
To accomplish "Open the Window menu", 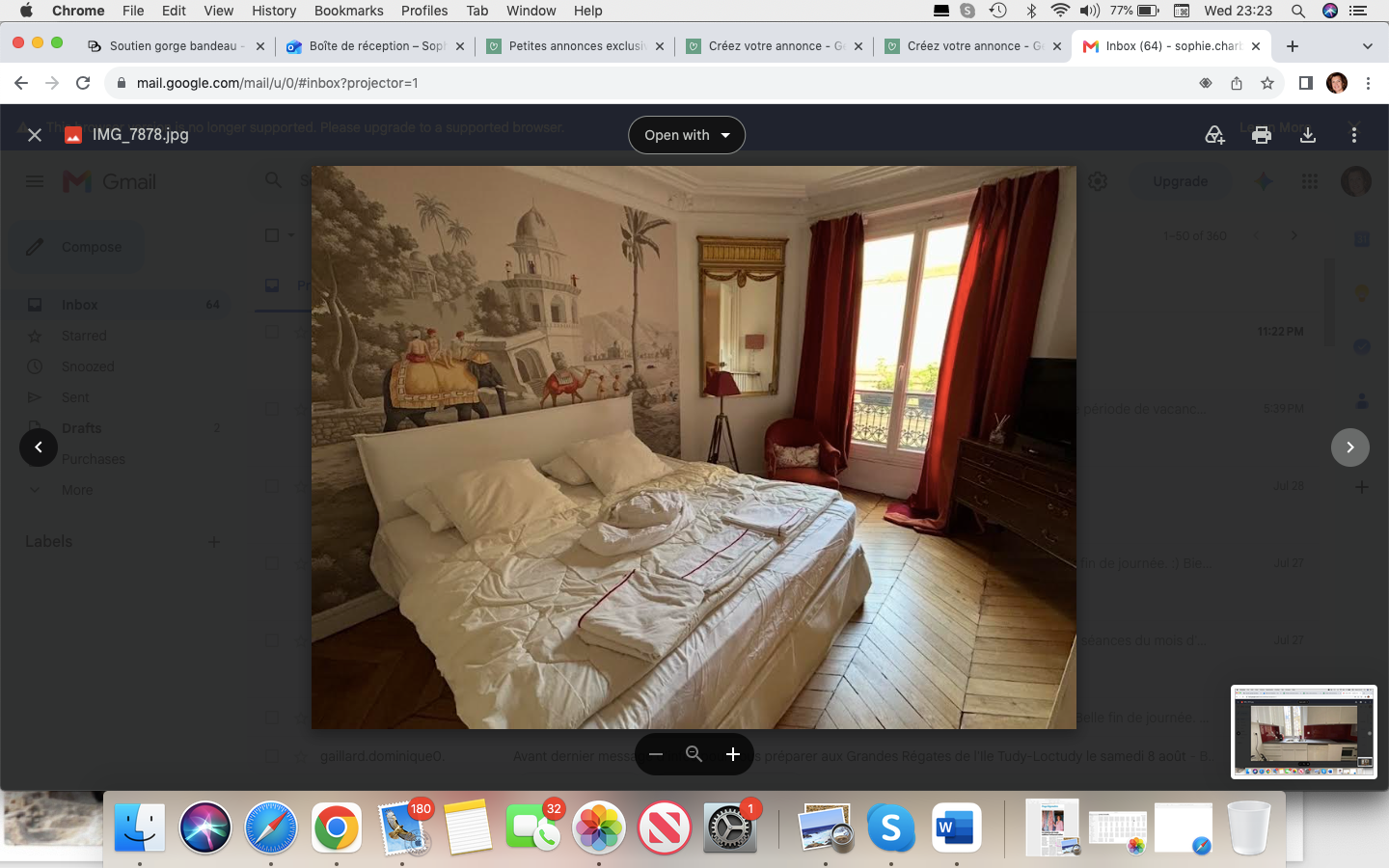I will [x=531, y=11].
